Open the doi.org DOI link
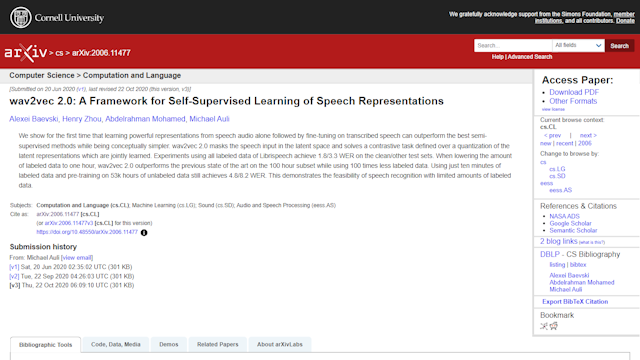The image size is (640, 360). point(87,232)
